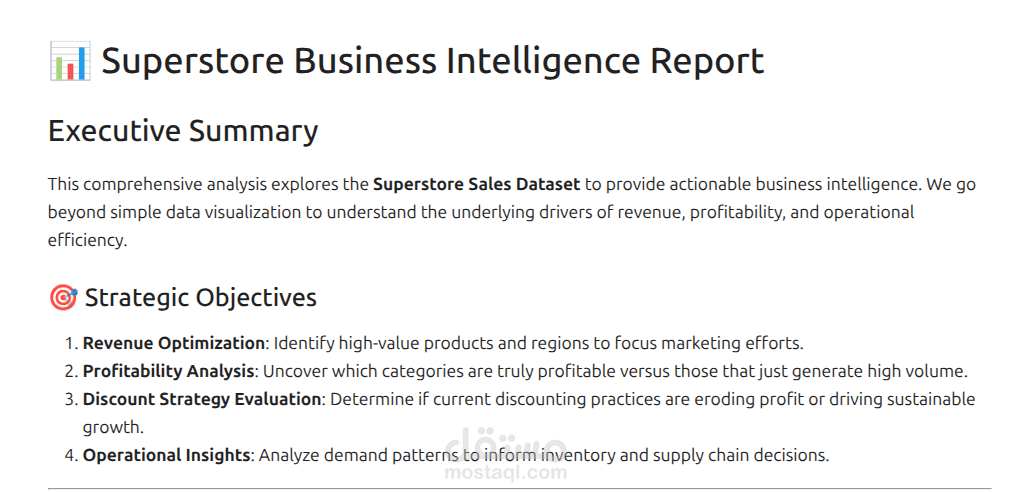The image size is (1013, 493).
Task: Click the Profitability Analysis bold label
Action: (x=168, y=372)
